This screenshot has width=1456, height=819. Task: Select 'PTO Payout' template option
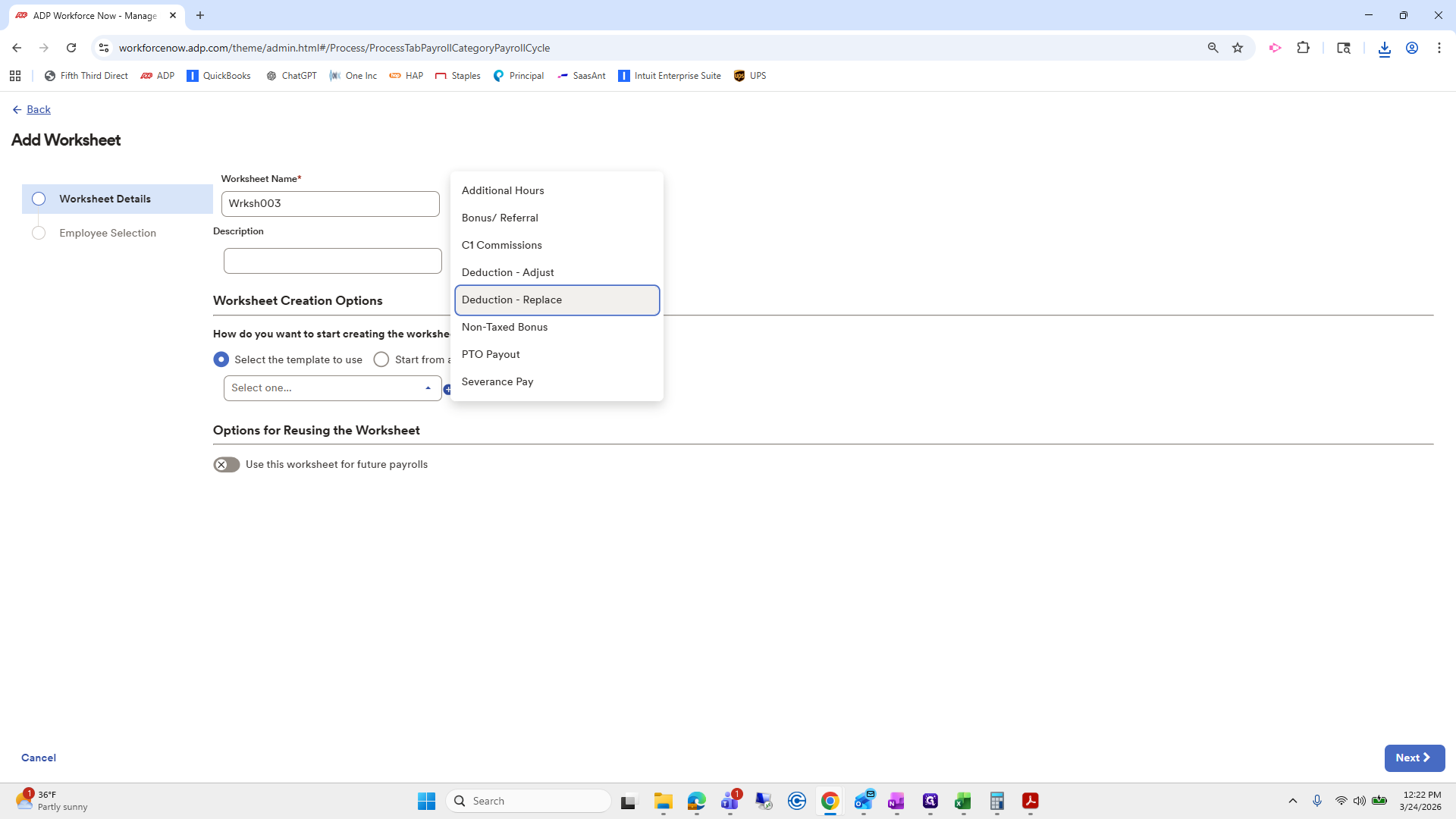(491, 354)
